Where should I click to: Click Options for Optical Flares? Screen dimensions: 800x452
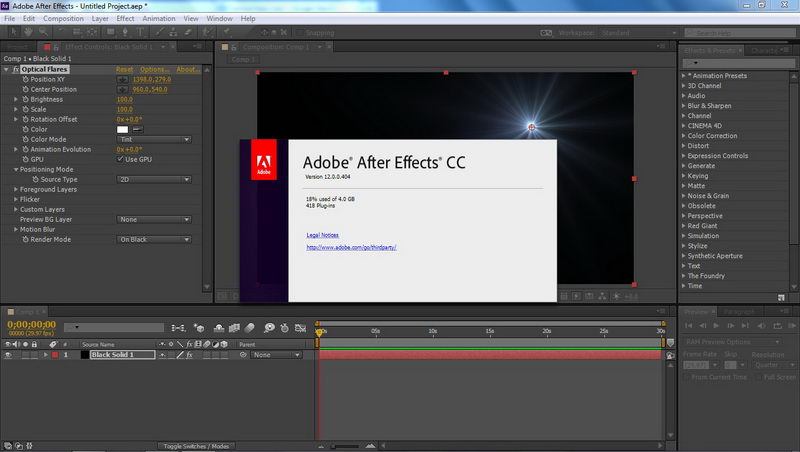click(x=155, y=69)
